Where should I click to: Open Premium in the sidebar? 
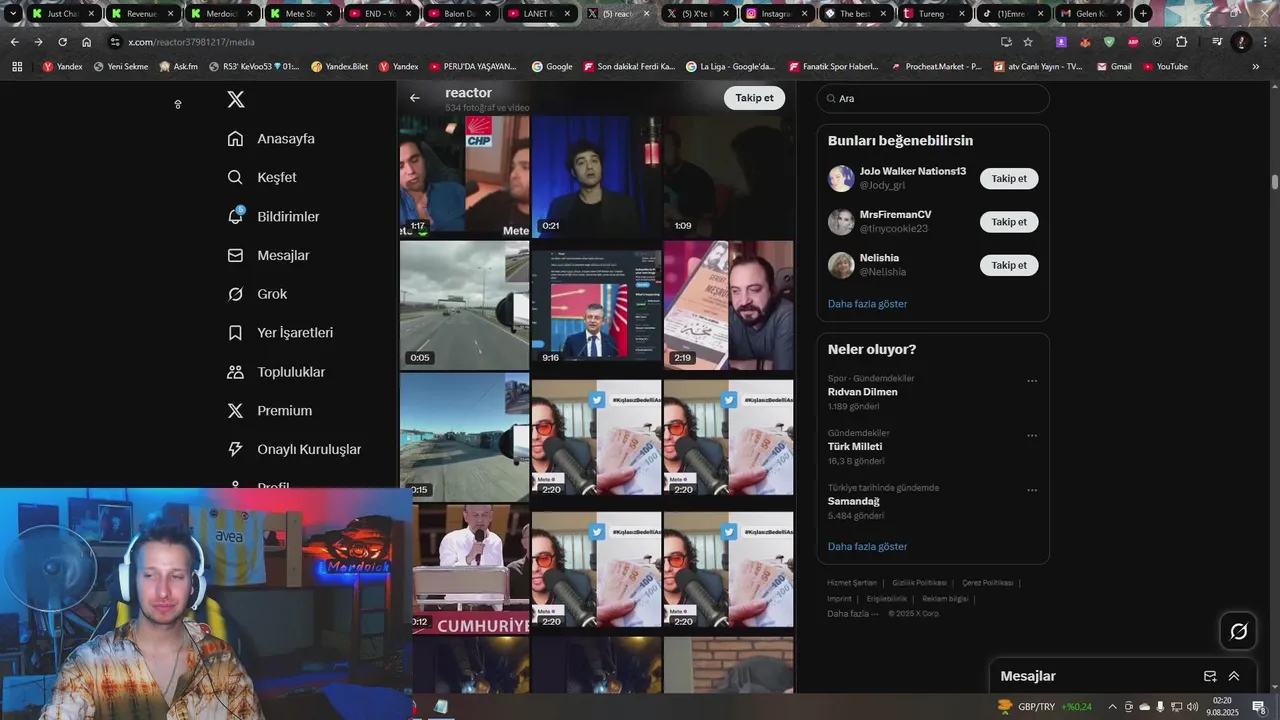pos(270,411)
